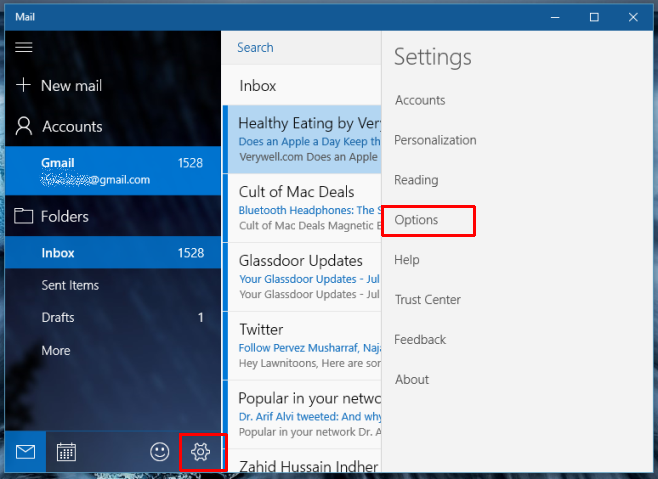Open the Cult of Mac Deals email

click(302, 208)
